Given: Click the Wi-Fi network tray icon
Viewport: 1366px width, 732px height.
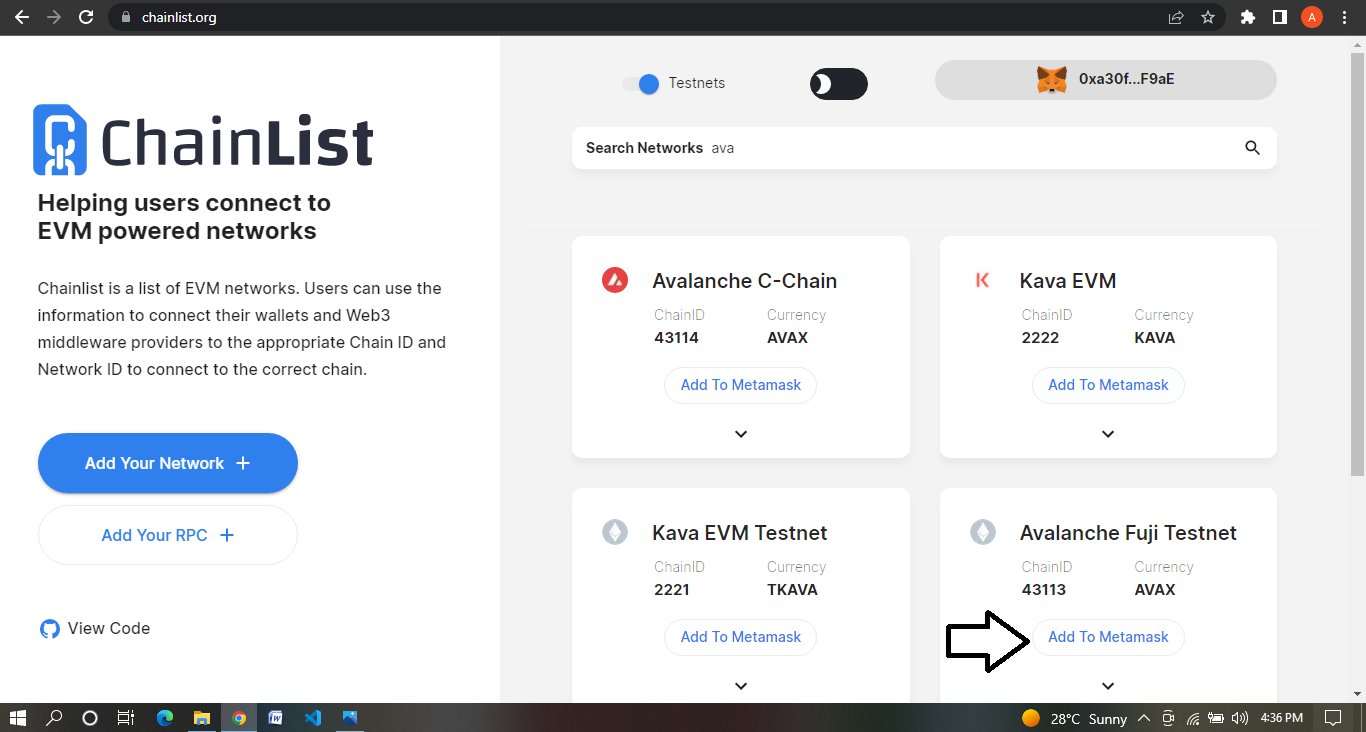Looking at the screenshot, I should click(1193, 718).
